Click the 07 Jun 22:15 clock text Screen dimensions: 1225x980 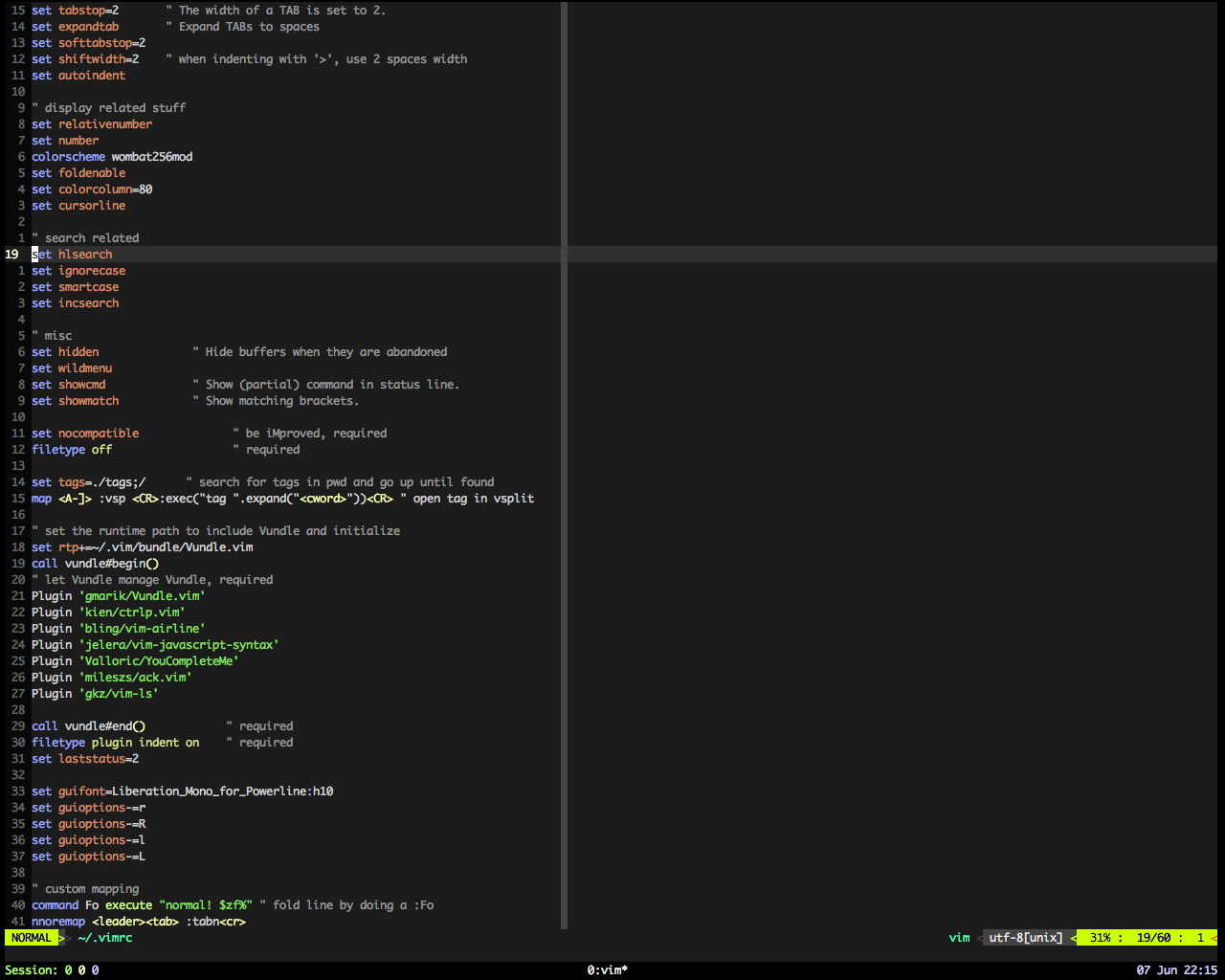pos(1177,970)
